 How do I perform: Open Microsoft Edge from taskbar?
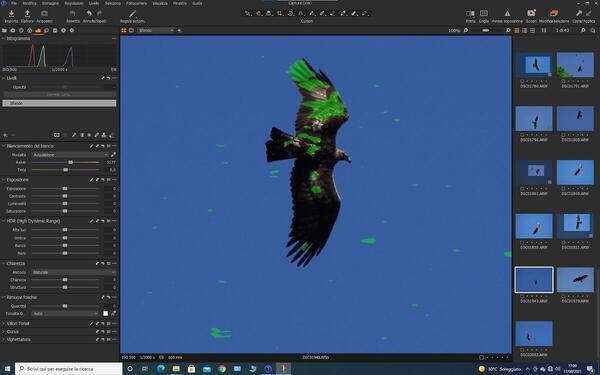[x=161, y=369]
